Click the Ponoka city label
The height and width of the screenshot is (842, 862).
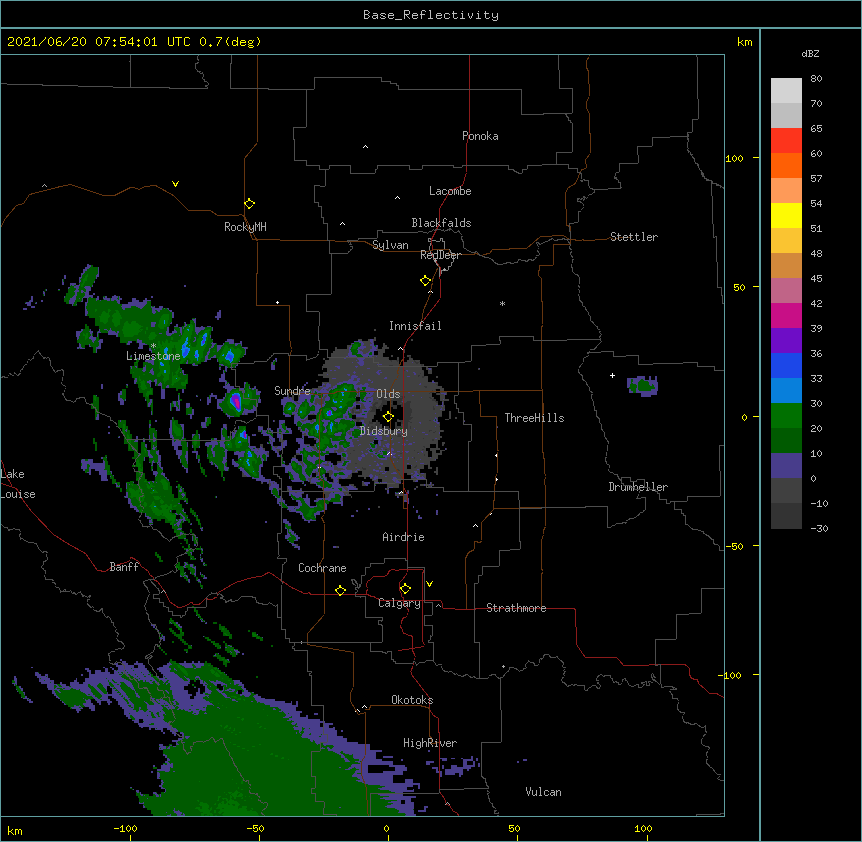pos(480,136)
